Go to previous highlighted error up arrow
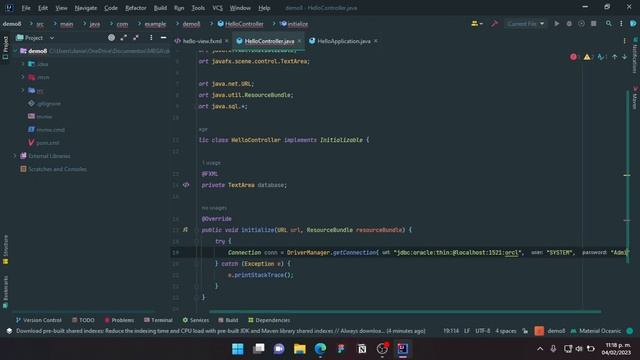The image size is (640, 360). point(614,57)
